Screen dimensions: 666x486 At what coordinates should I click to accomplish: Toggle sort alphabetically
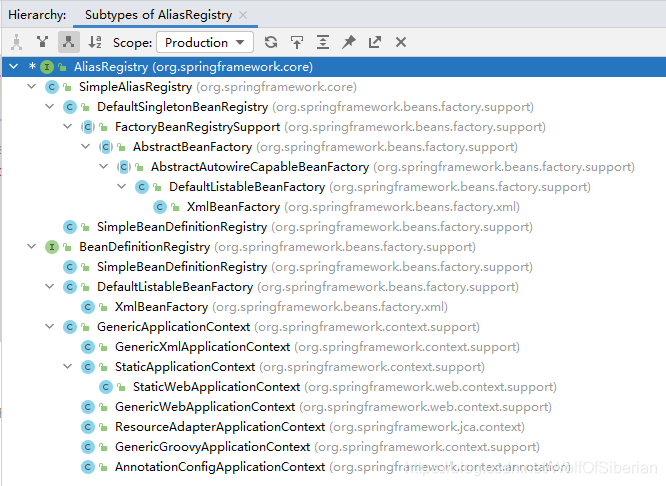95,42
